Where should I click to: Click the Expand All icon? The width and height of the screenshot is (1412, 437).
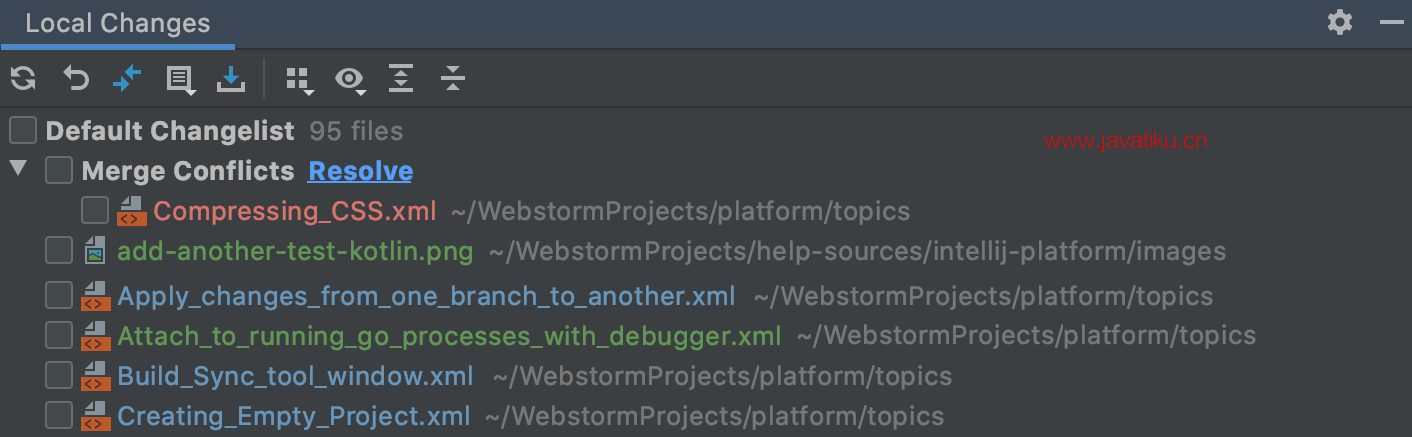tap(401, 78)
